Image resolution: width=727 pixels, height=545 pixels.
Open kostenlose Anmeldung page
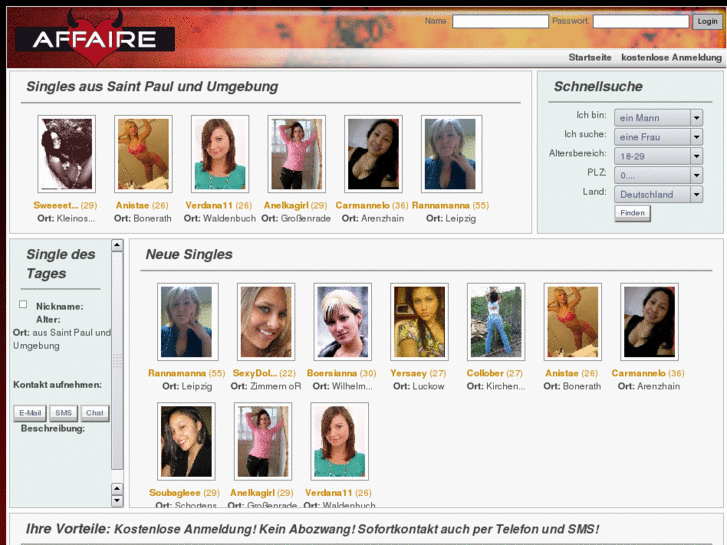tap(671, 58)
